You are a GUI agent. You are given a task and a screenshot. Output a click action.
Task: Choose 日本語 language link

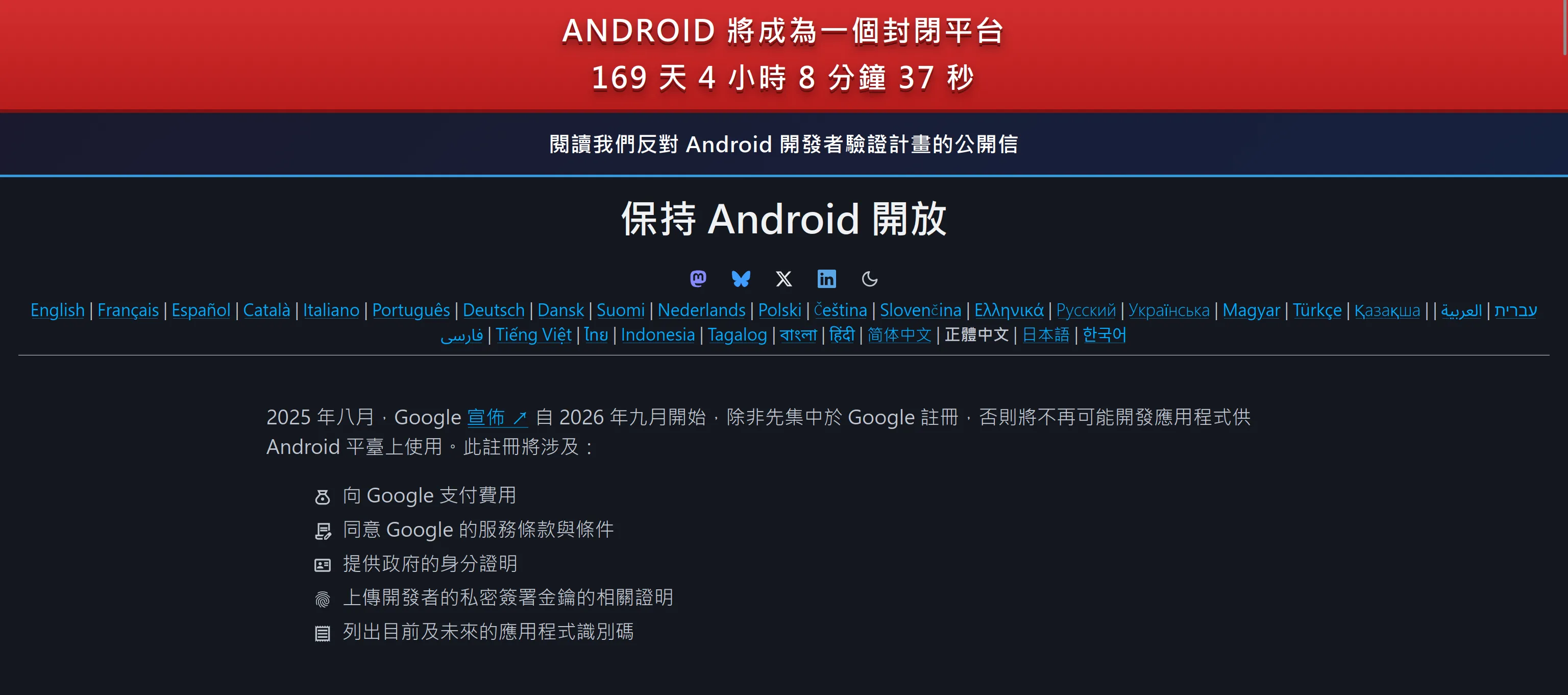pos(1045,334)
